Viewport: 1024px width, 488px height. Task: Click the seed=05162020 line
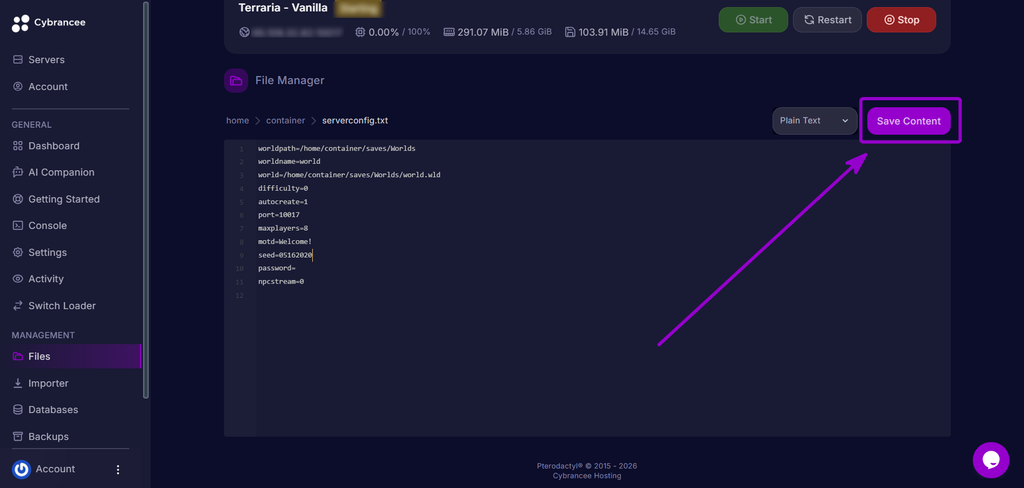(285, 255)
